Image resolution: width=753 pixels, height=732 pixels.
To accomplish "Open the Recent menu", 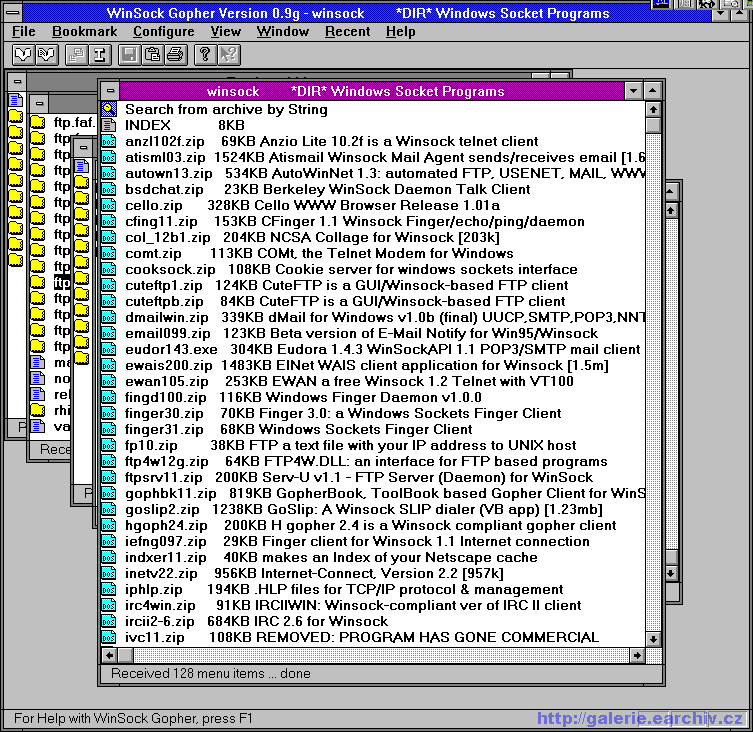I will tap(347, 32).
